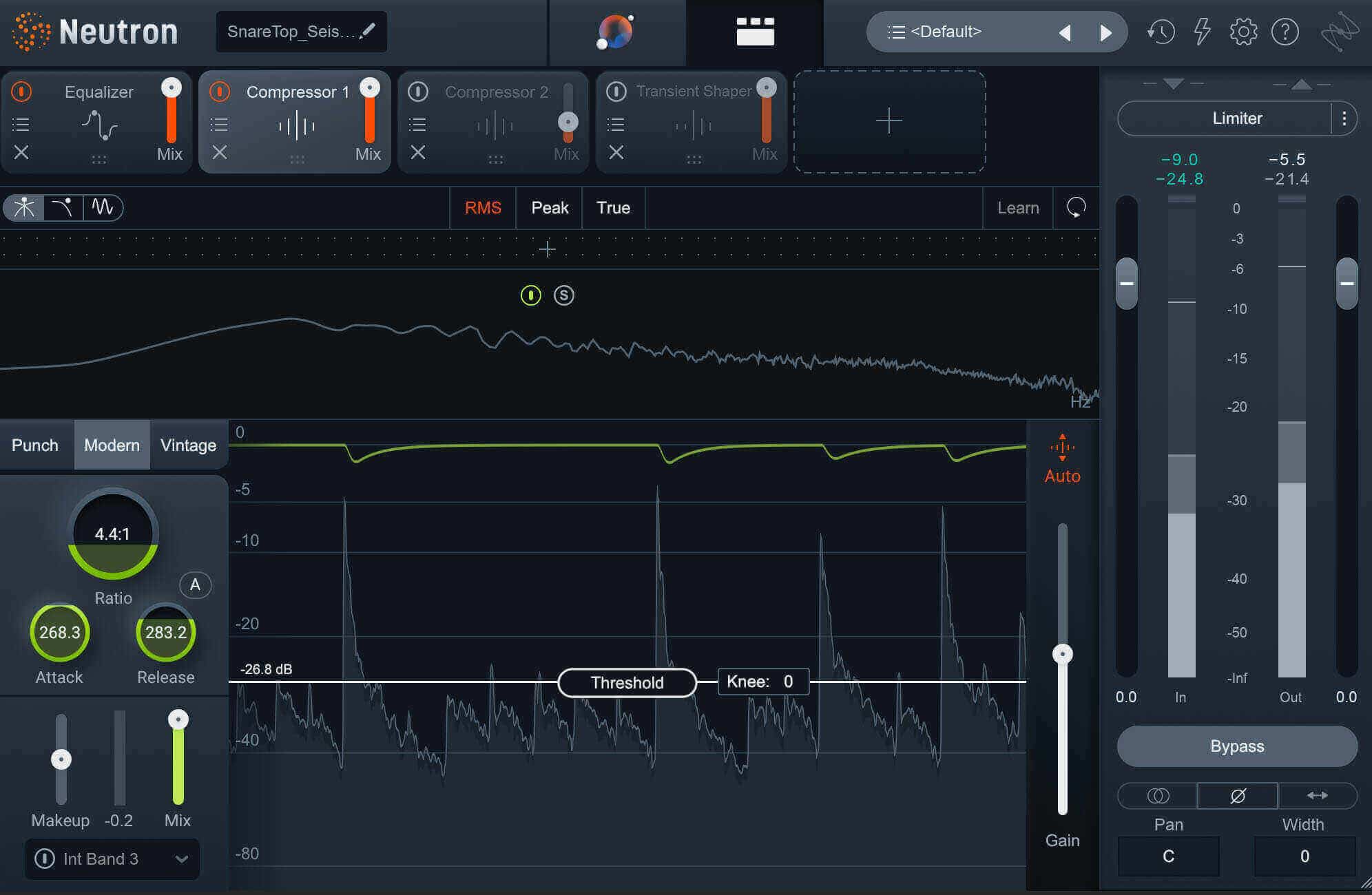This screenshot has width=1372, height=895.
Task: Click the Limiter button
Action: [1226, 118]
